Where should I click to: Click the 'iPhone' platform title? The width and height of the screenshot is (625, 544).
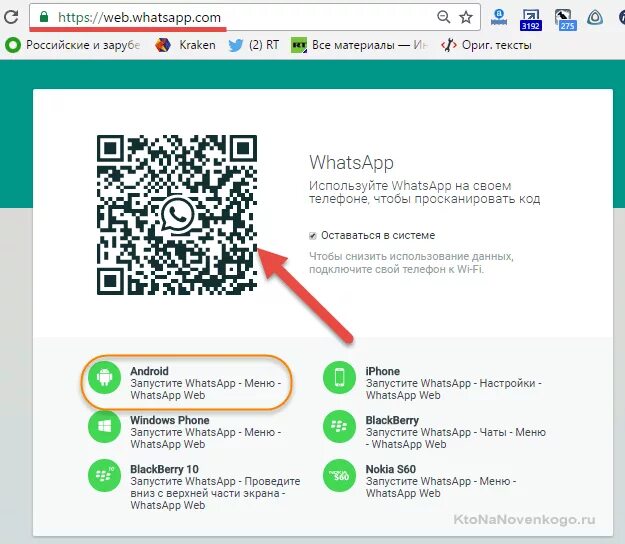tap(383, 371)
